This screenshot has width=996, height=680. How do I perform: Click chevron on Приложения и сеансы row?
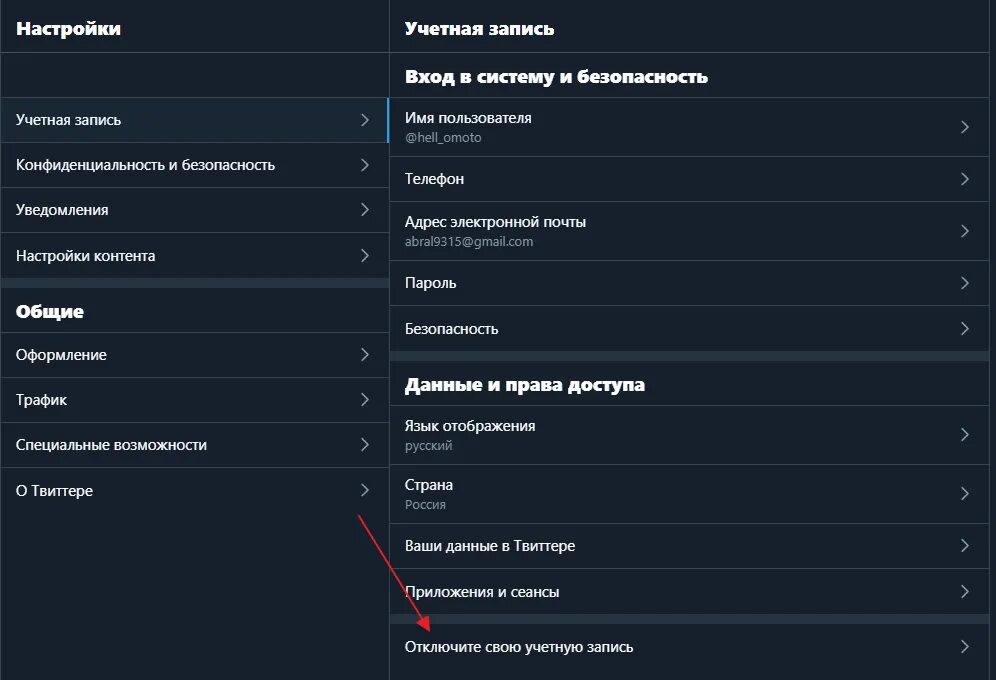tap(964, 592)
